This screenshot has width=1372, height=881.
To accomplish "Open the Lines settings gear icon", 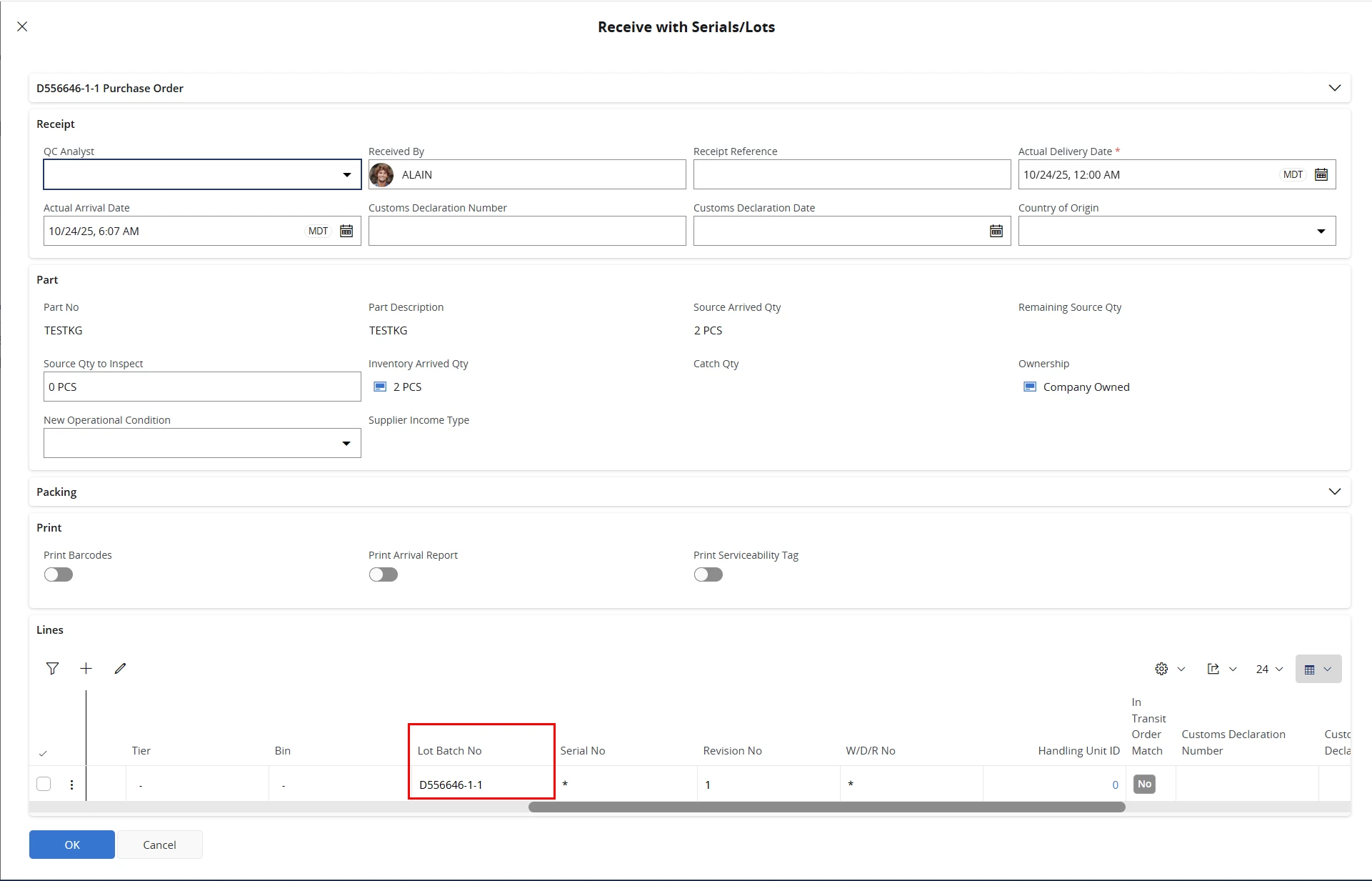I will tap(1161, 669).
